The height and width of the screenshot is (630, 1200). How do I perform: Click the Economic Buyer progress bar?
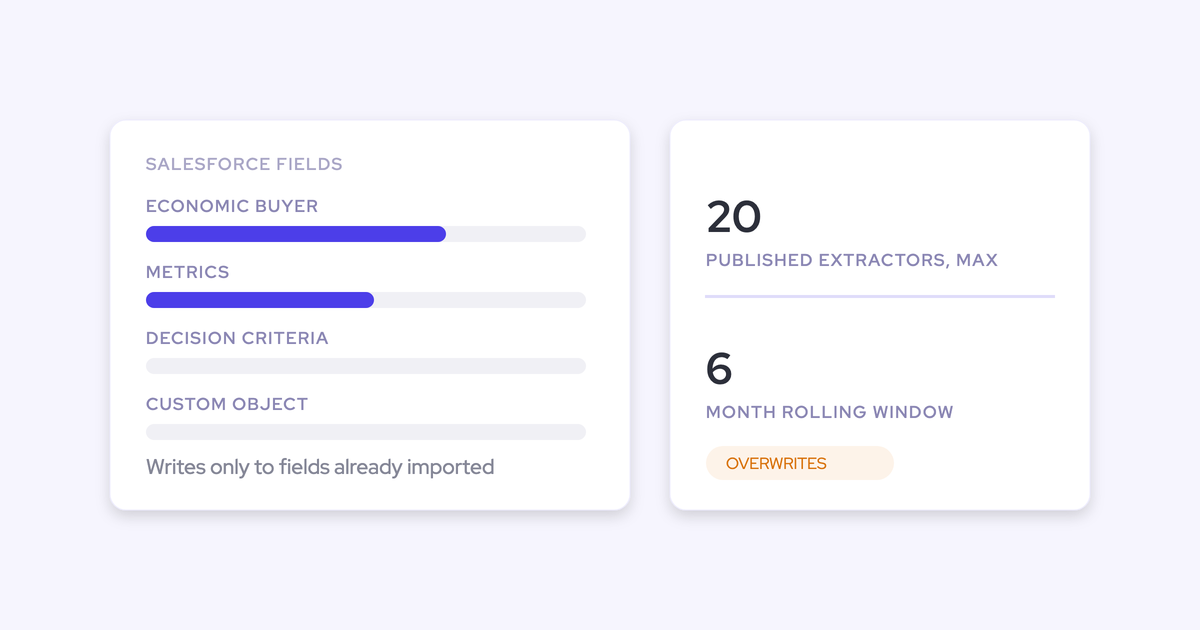point(366,234)
